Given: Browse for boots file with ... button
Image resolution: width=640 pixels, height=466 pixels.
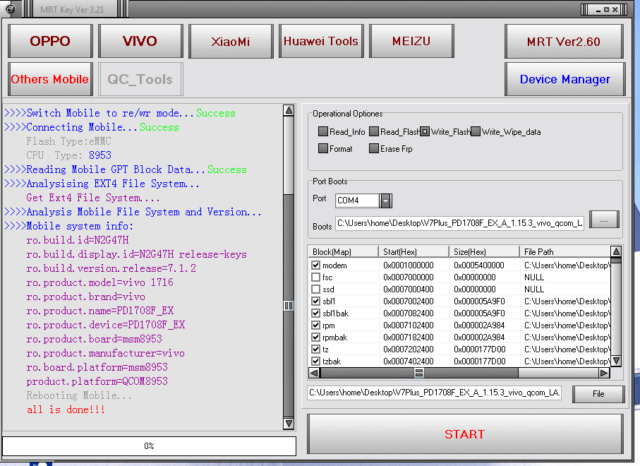Looking at the screenshot, I should coord(604,220).
